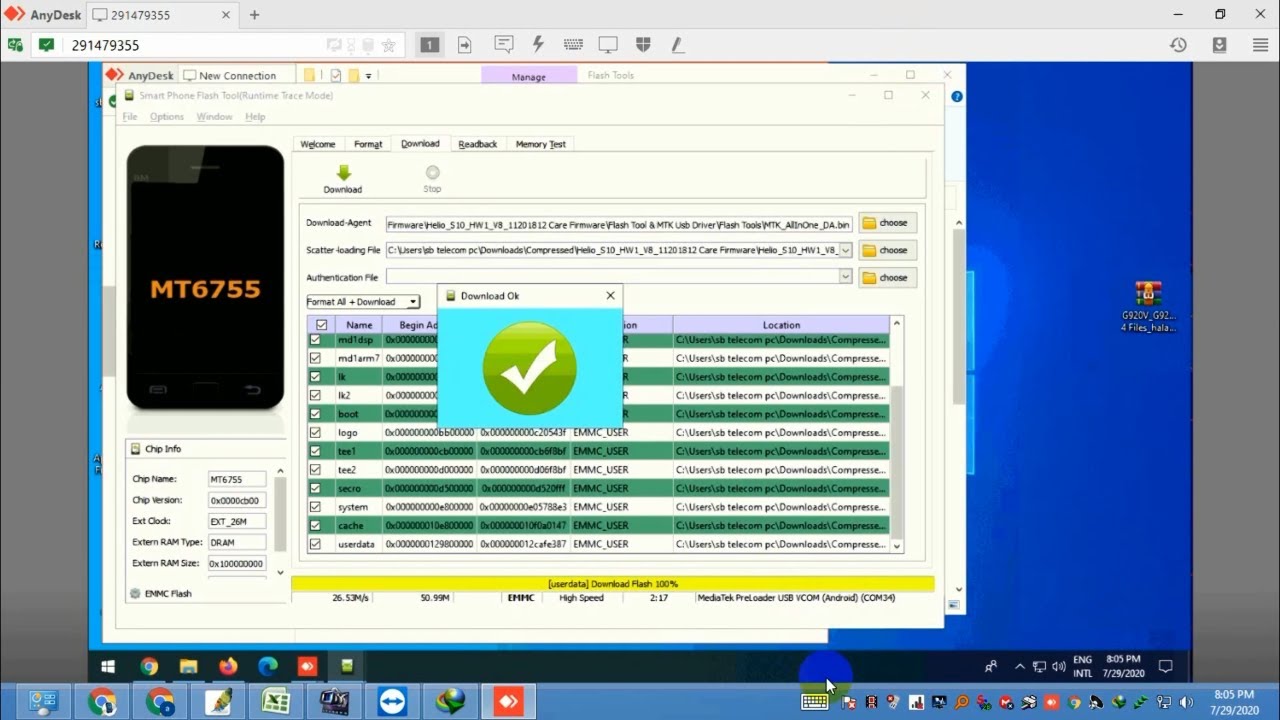Viewport: 1280px width, 720px height.
Task: Open Chrome on remote taskbar
Action: click(149, 666)
